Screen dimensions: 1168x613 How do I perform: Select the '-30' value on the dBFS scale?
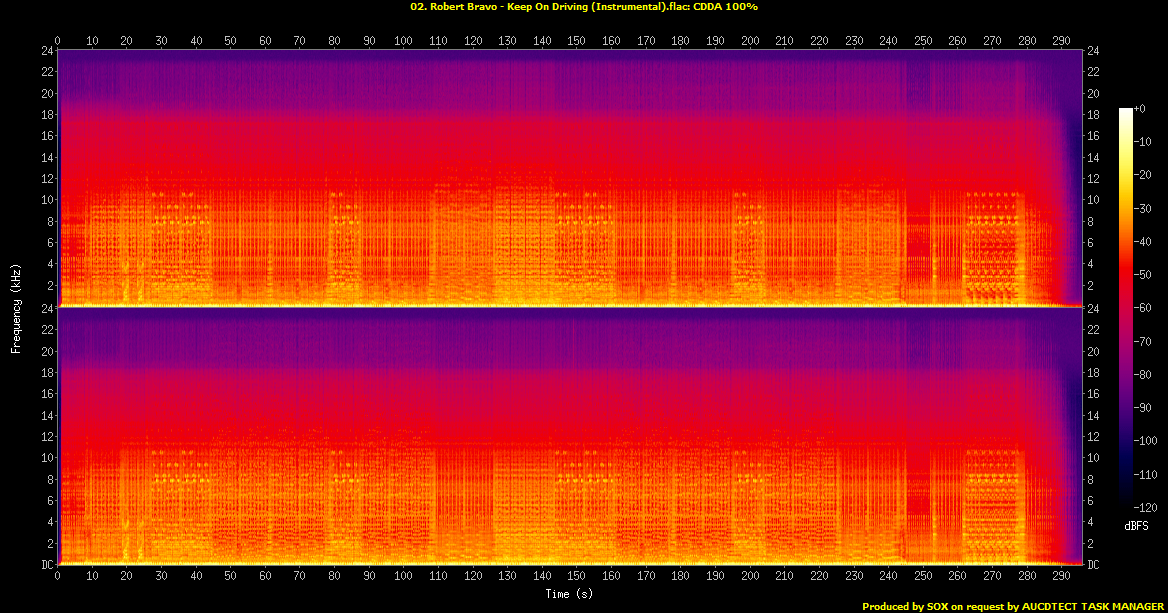(1142, 209)
